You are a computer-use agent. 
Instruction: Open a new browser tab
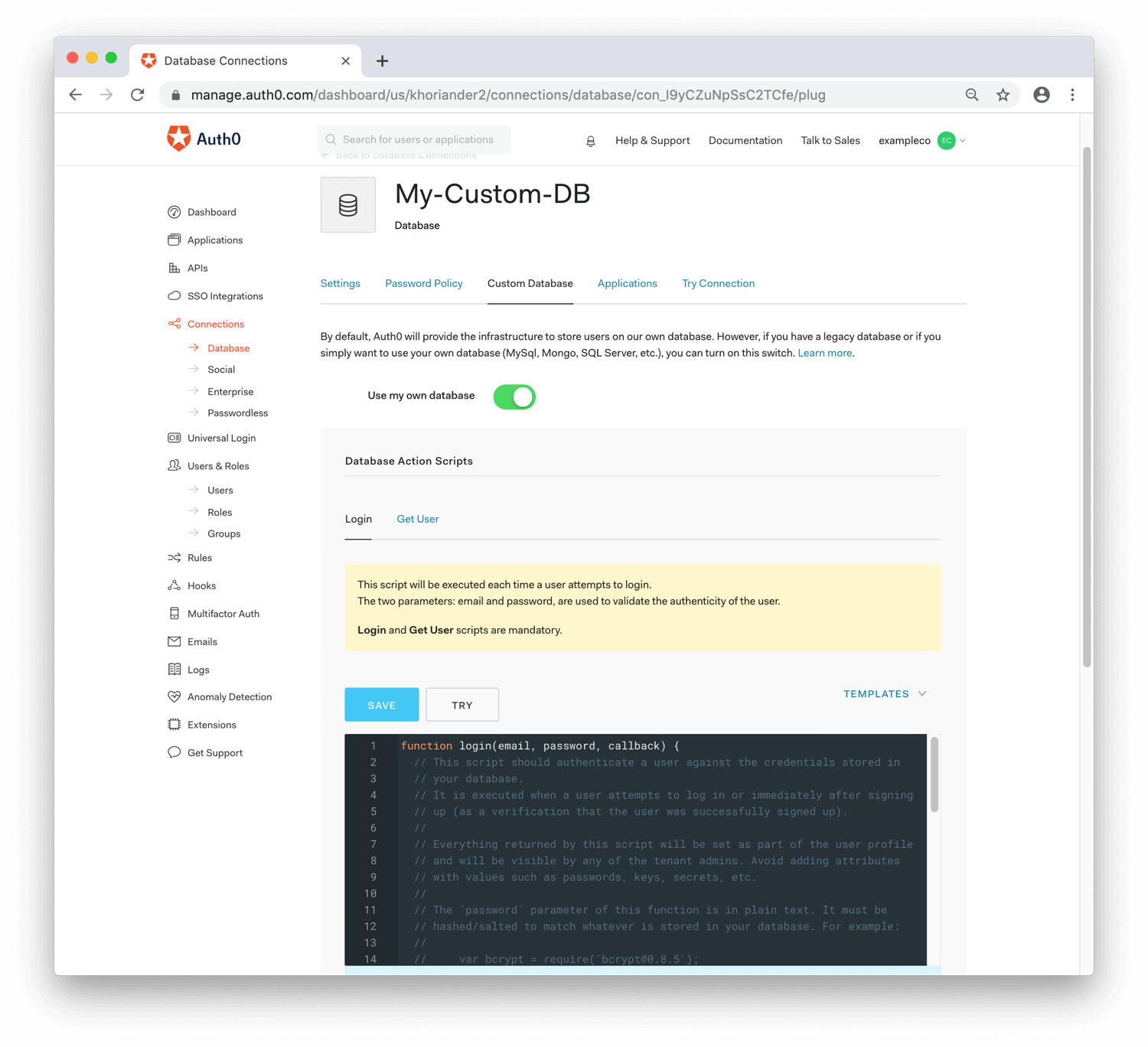tap(382, 60)
